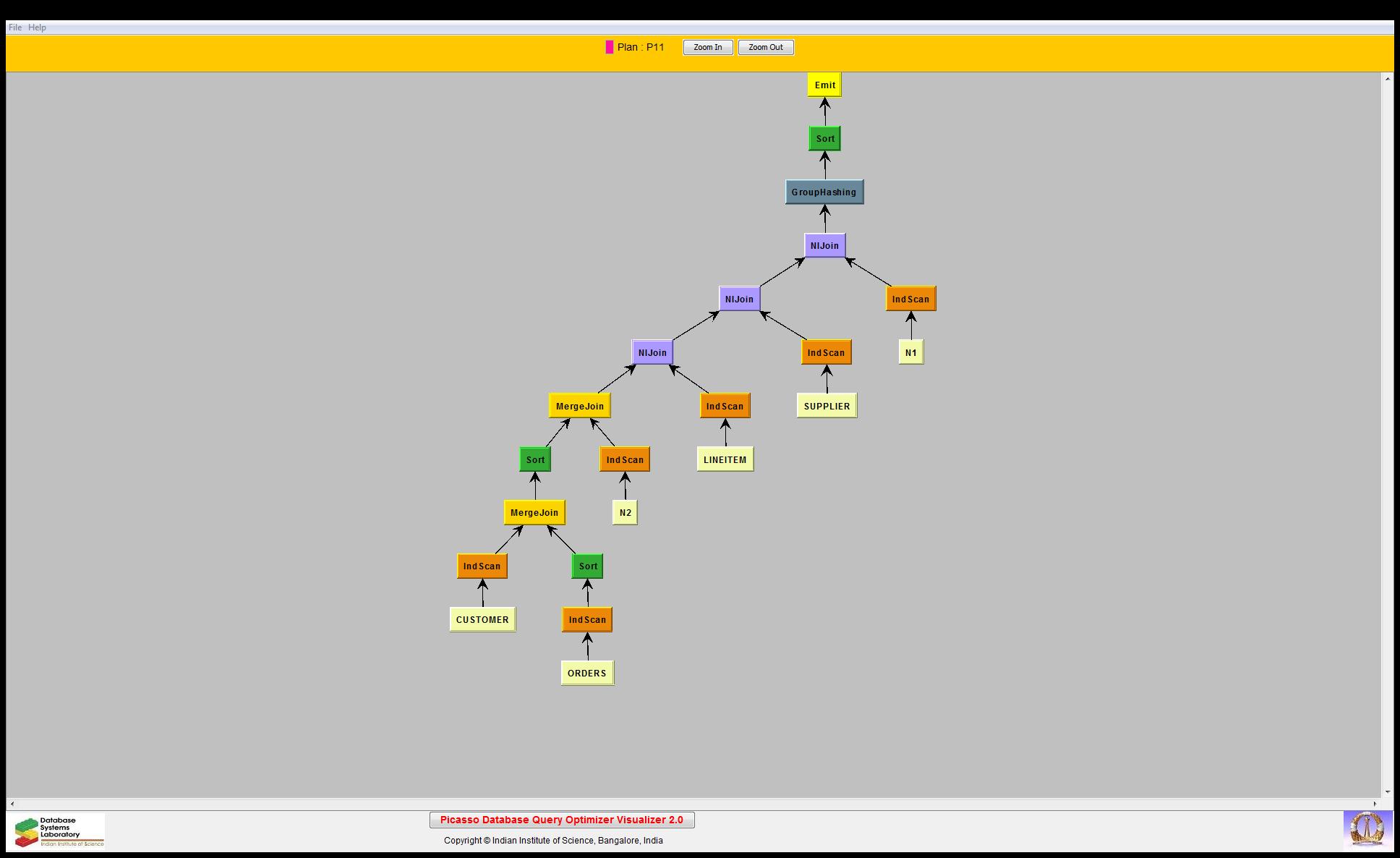Click the horizontal scrollbar left arrow
Screen dimensions: 1400x858
(x=12, y=804)
